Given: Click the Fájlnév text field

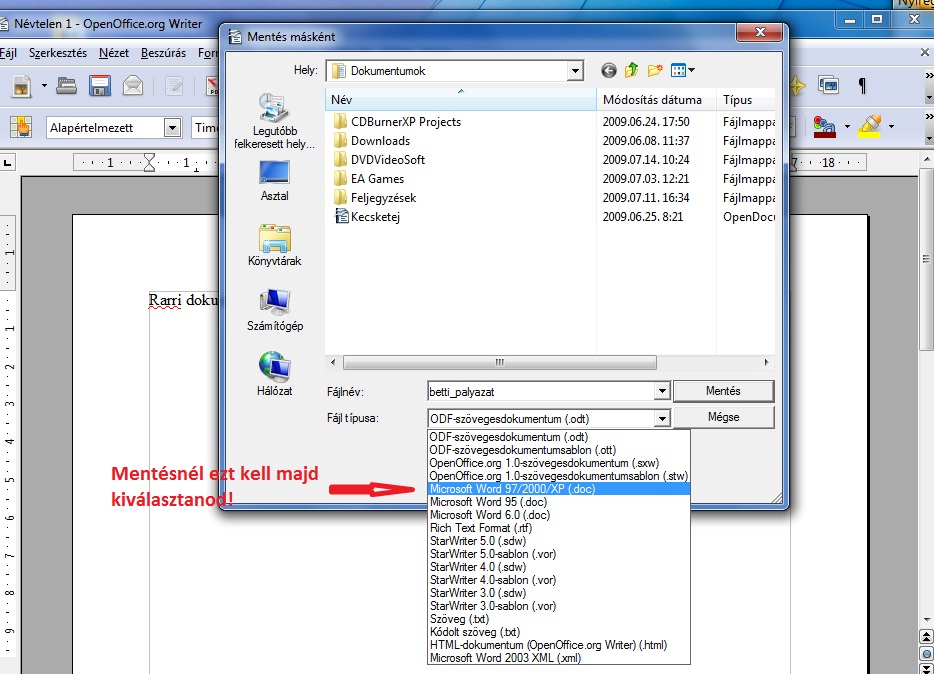Looking at the screenshot, I should [541, 392].
